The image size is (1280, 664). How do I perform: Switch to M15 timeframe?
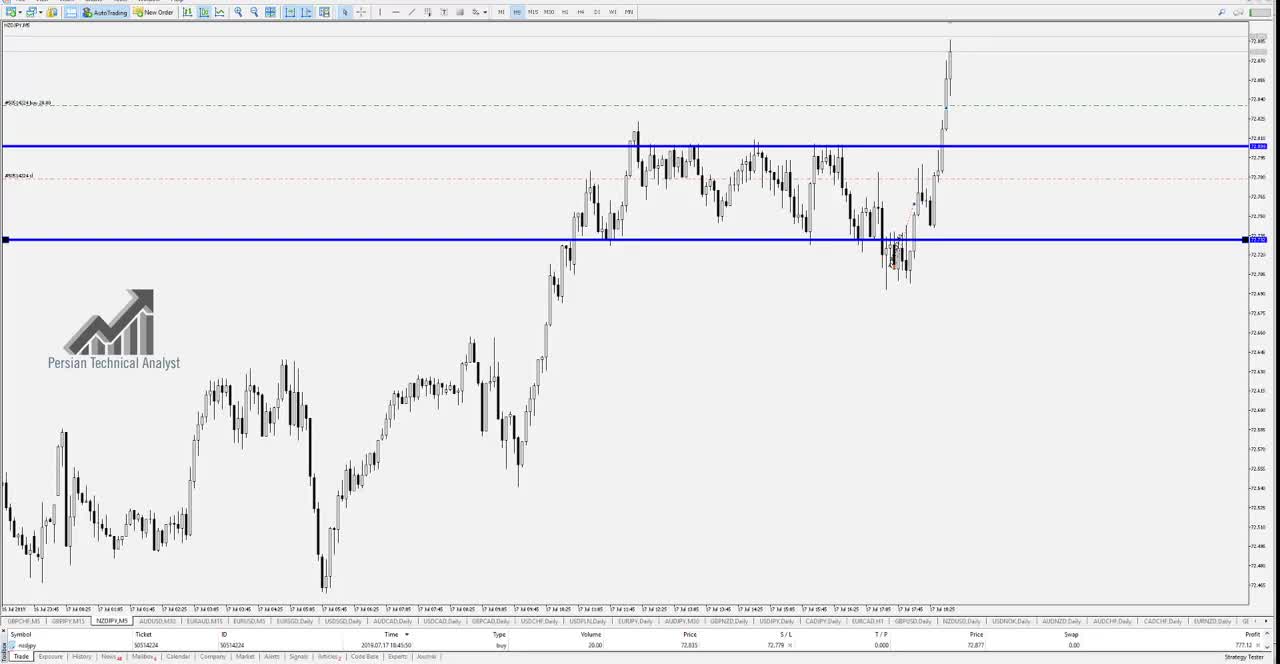click(533, 12)
